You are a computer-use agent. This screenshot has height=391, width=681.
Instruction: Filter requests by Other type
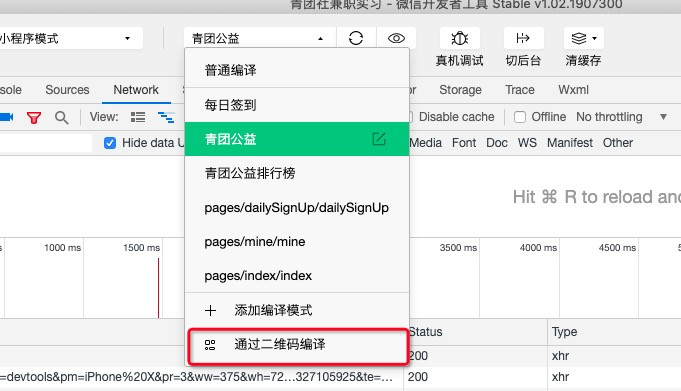point(618,143)
